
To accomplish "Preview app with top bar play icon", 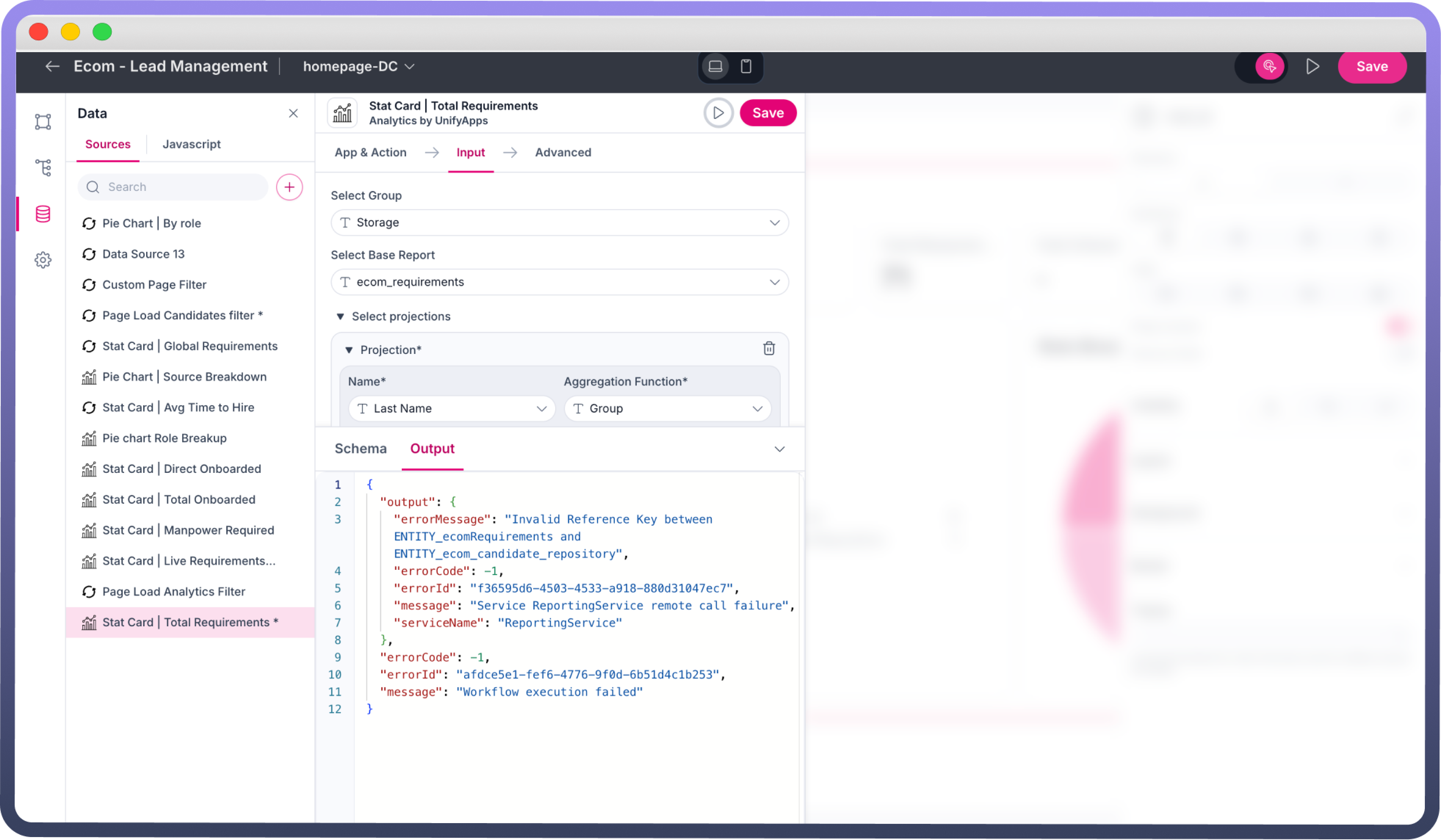I will [x=1312, y=66].
